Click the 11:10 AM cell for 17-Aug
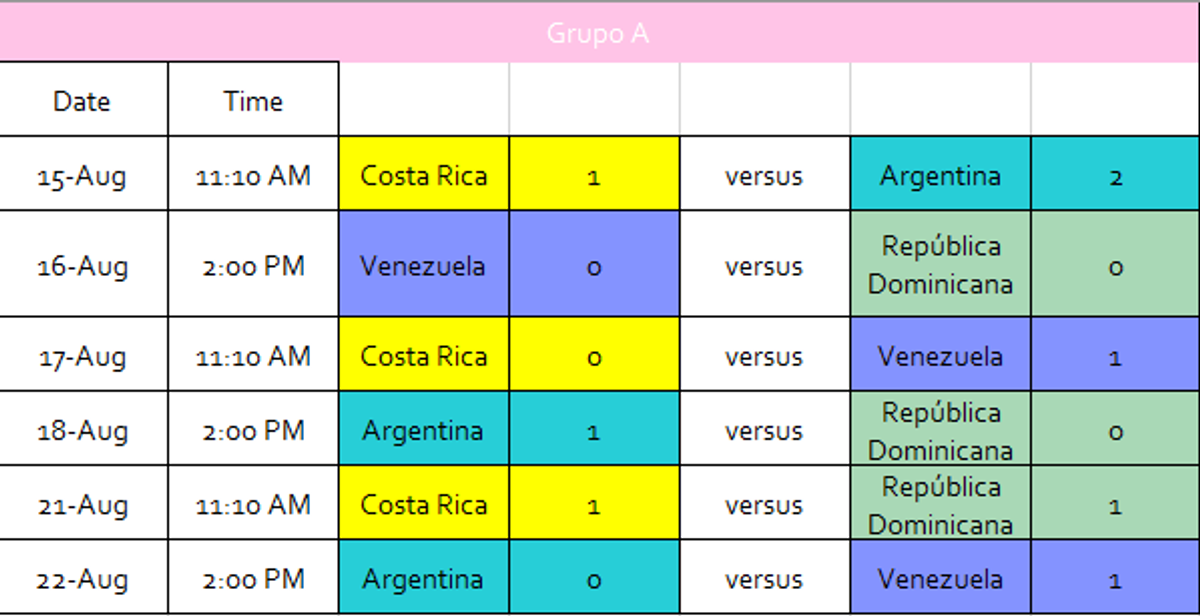The width and height of the screenshot is (1200, 616). click(254, 355)
